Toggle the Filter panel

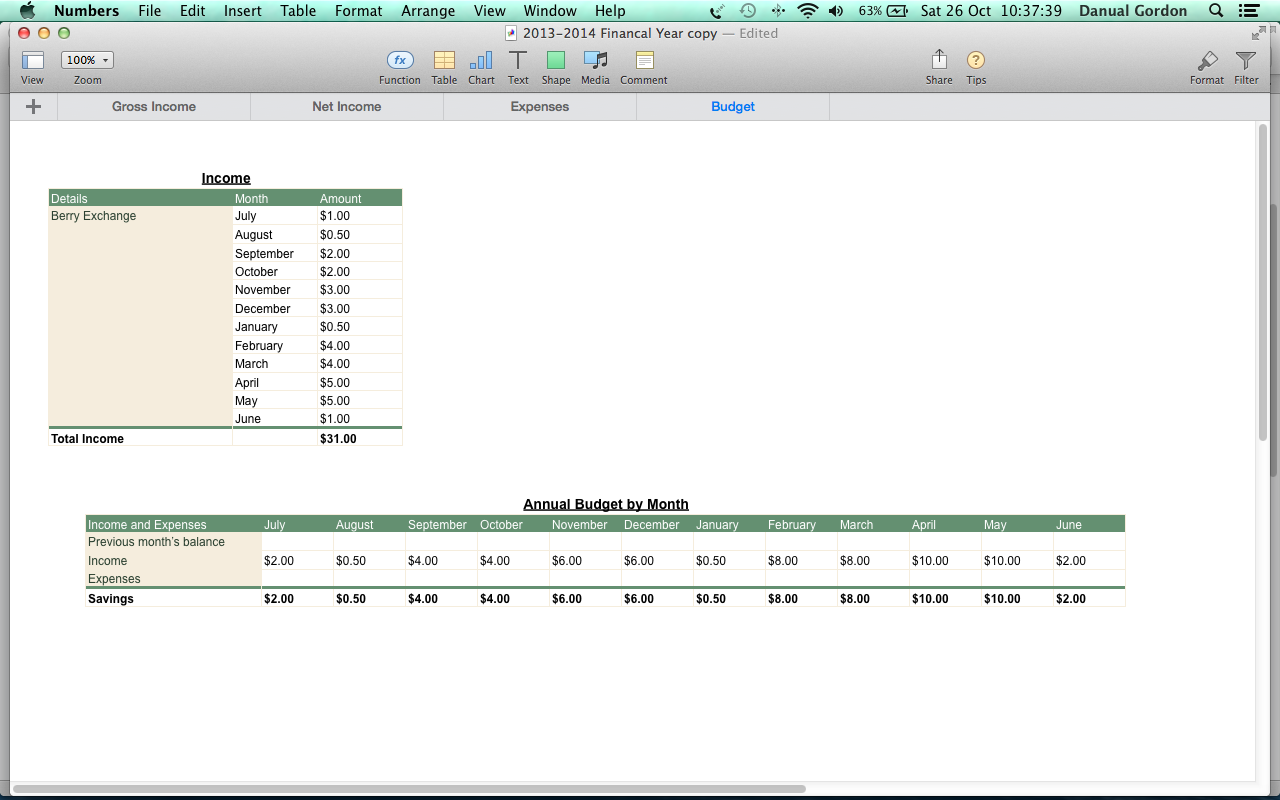1246,61
